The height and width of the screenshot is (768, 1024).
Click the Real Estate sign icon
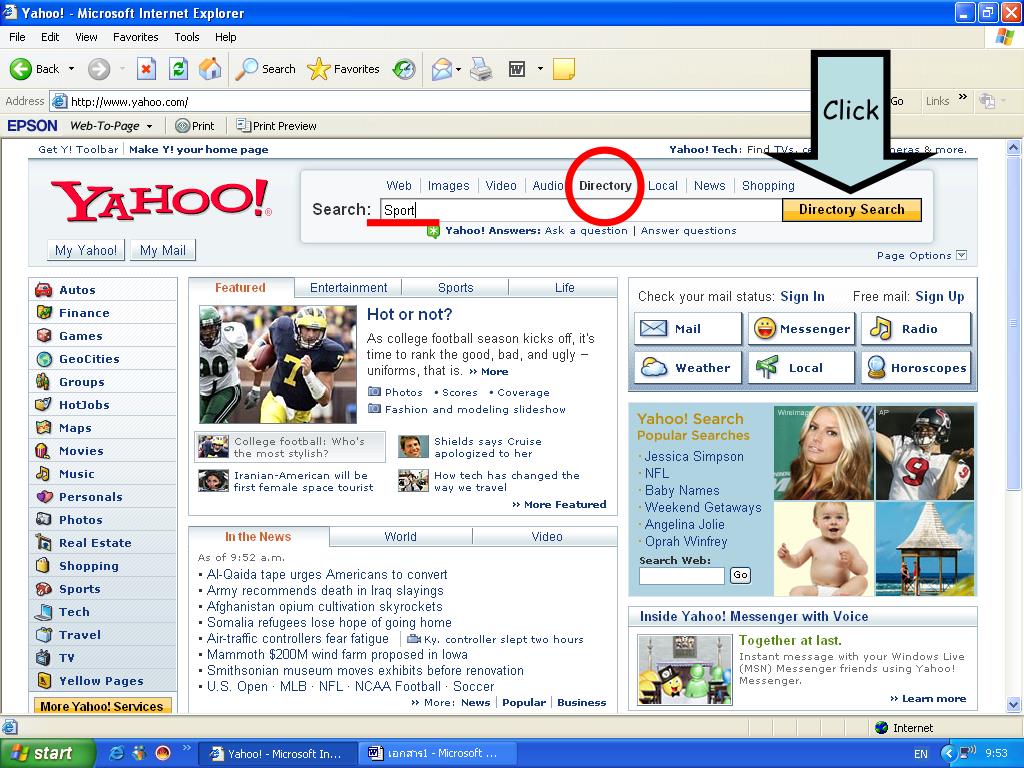(x=44, y=542)
